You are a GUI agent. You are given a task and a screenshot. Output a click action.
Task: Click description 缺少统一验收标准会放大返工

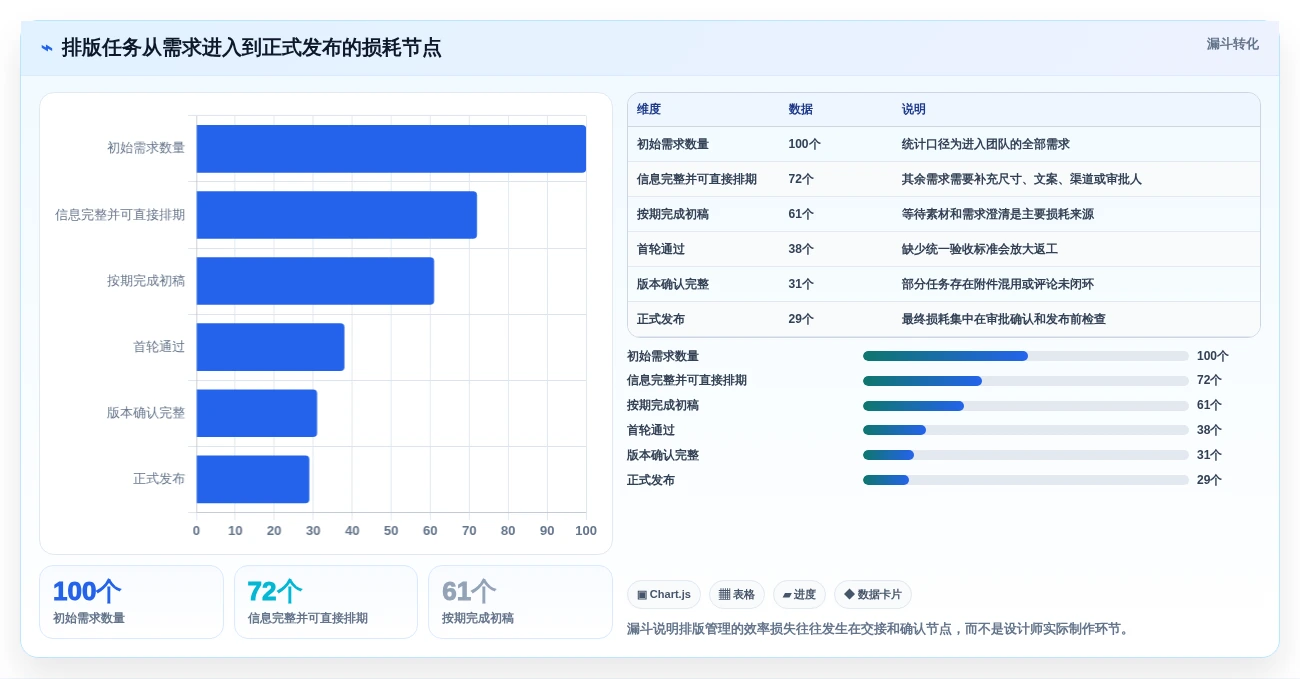[x=980, y=249]
